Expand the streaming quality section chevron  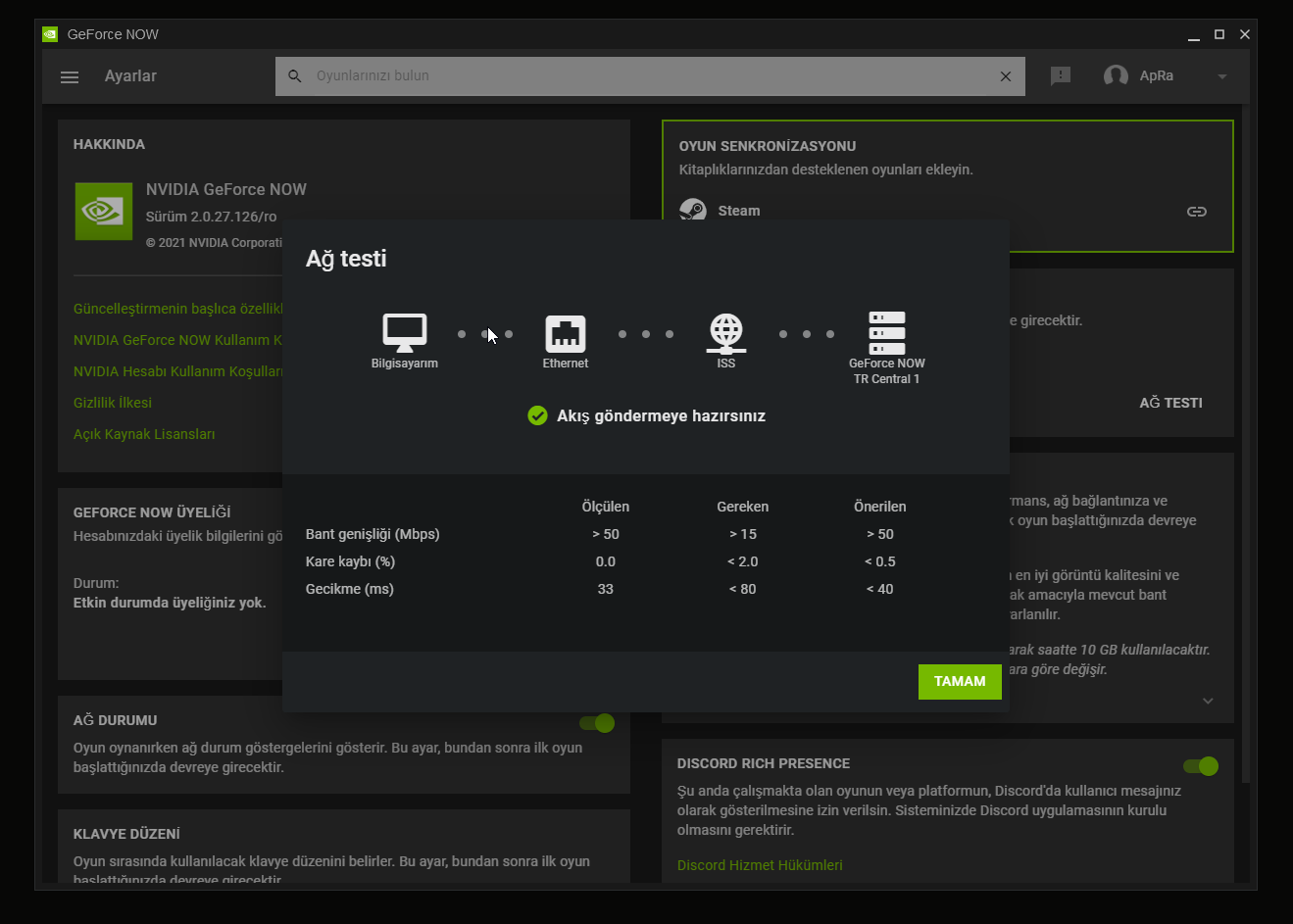(x=1208, y=701)
